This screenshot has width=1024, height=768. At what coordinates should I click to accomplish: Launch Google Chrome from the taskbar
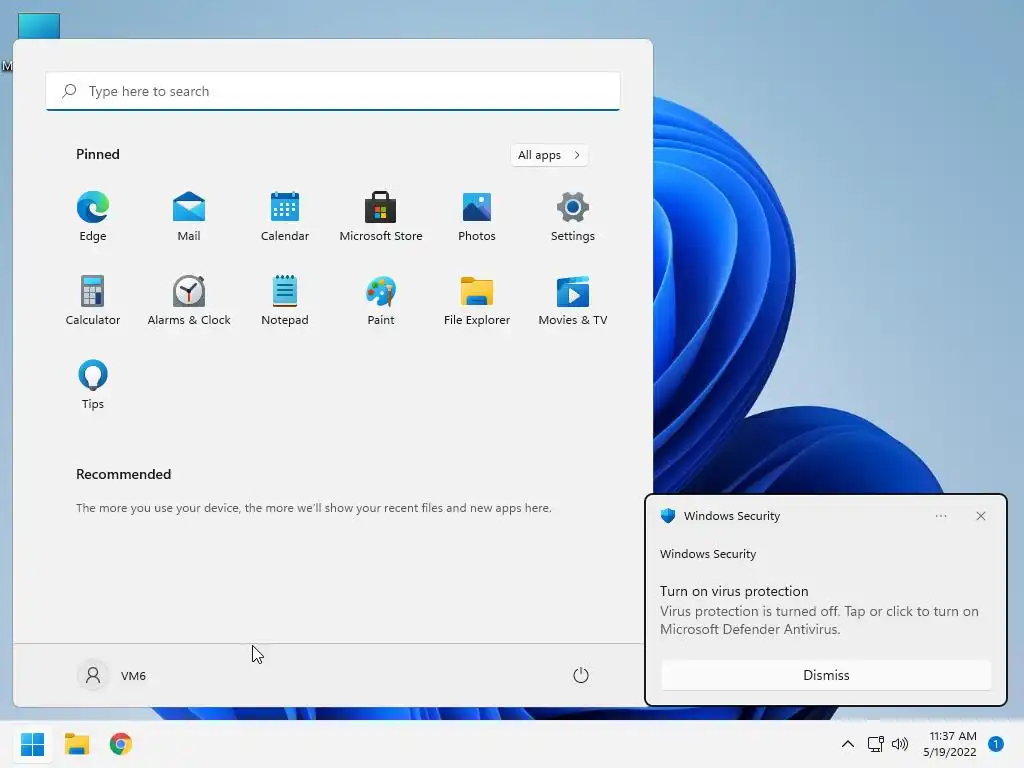(121, 744)
